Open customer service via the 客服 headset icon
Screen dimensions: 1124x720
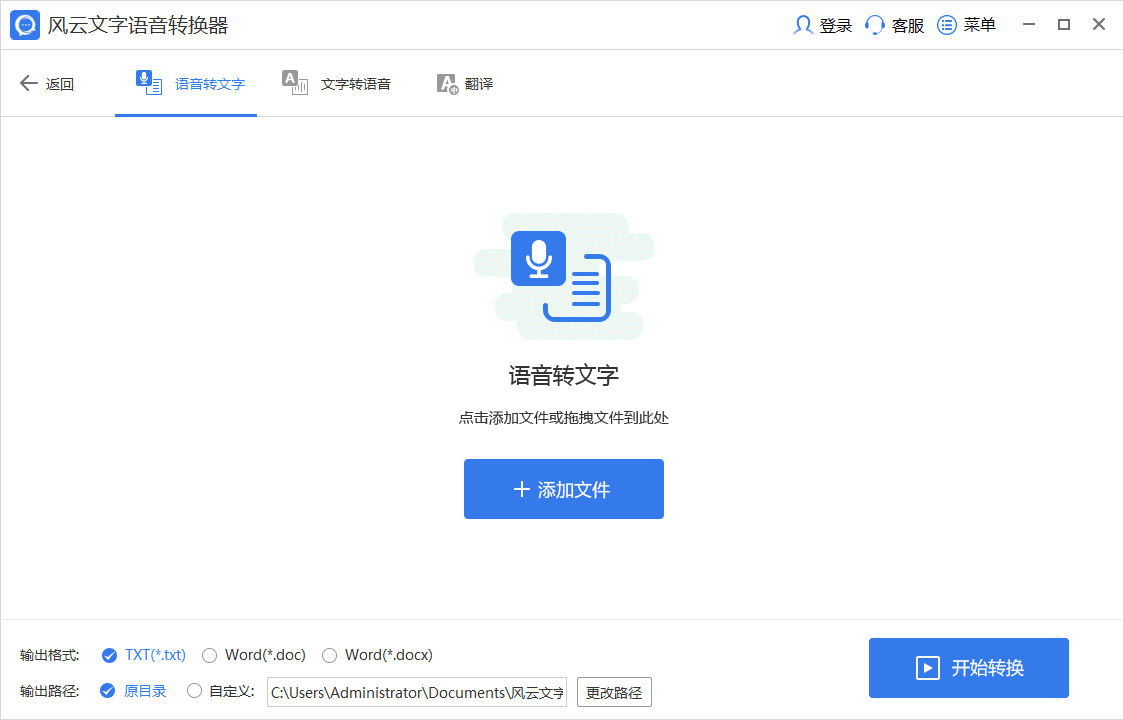click(x=874, y=25)
